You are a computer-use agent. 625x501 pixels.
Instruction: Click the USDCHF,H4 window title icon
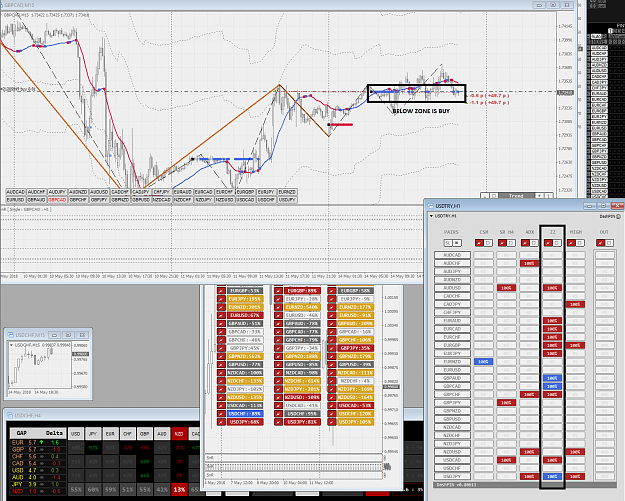click(x=10, y=415)
